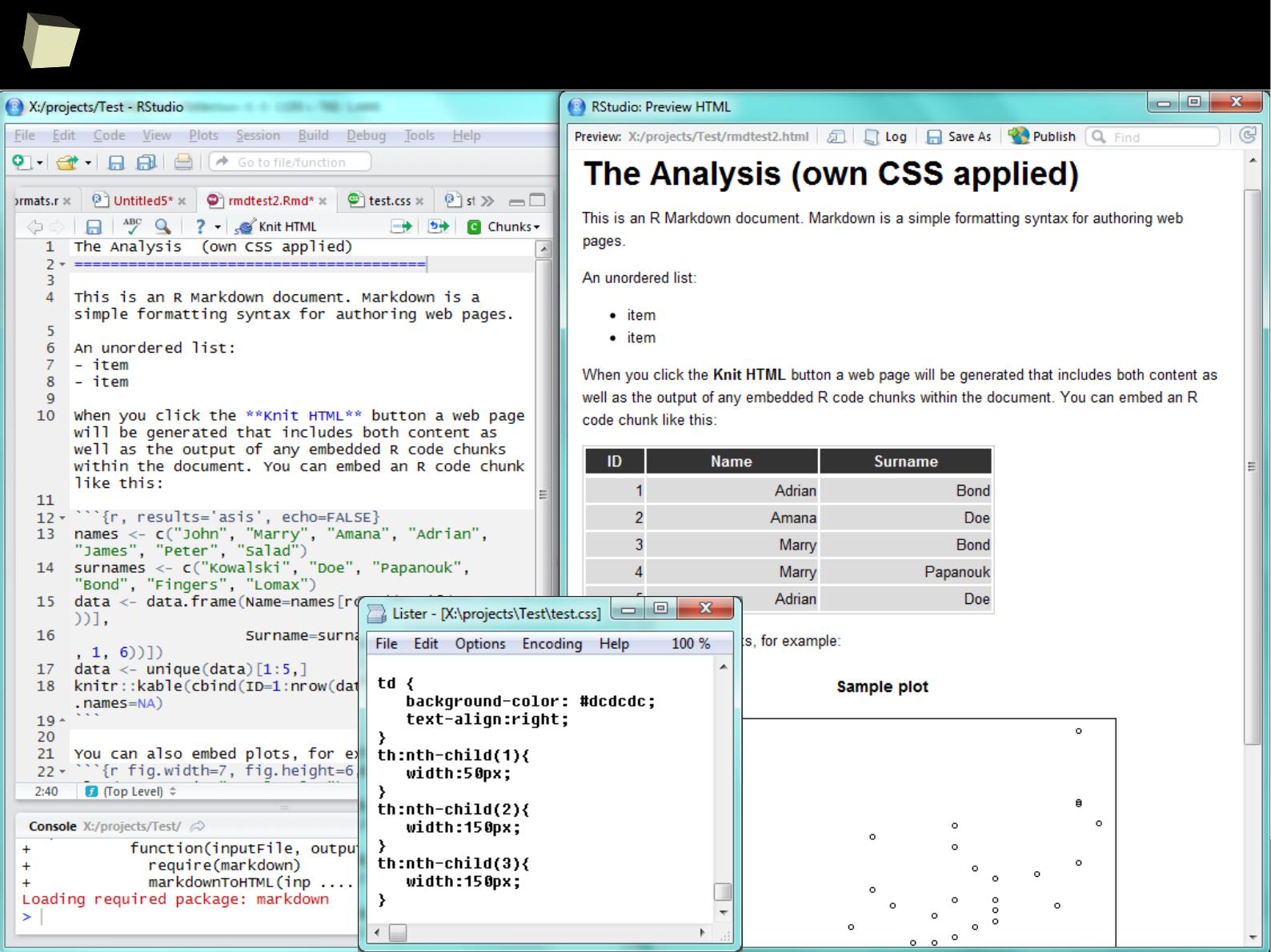Open the Code menu in RStudio
Screen dimensions: 1271x952
[x=109, y=135]
